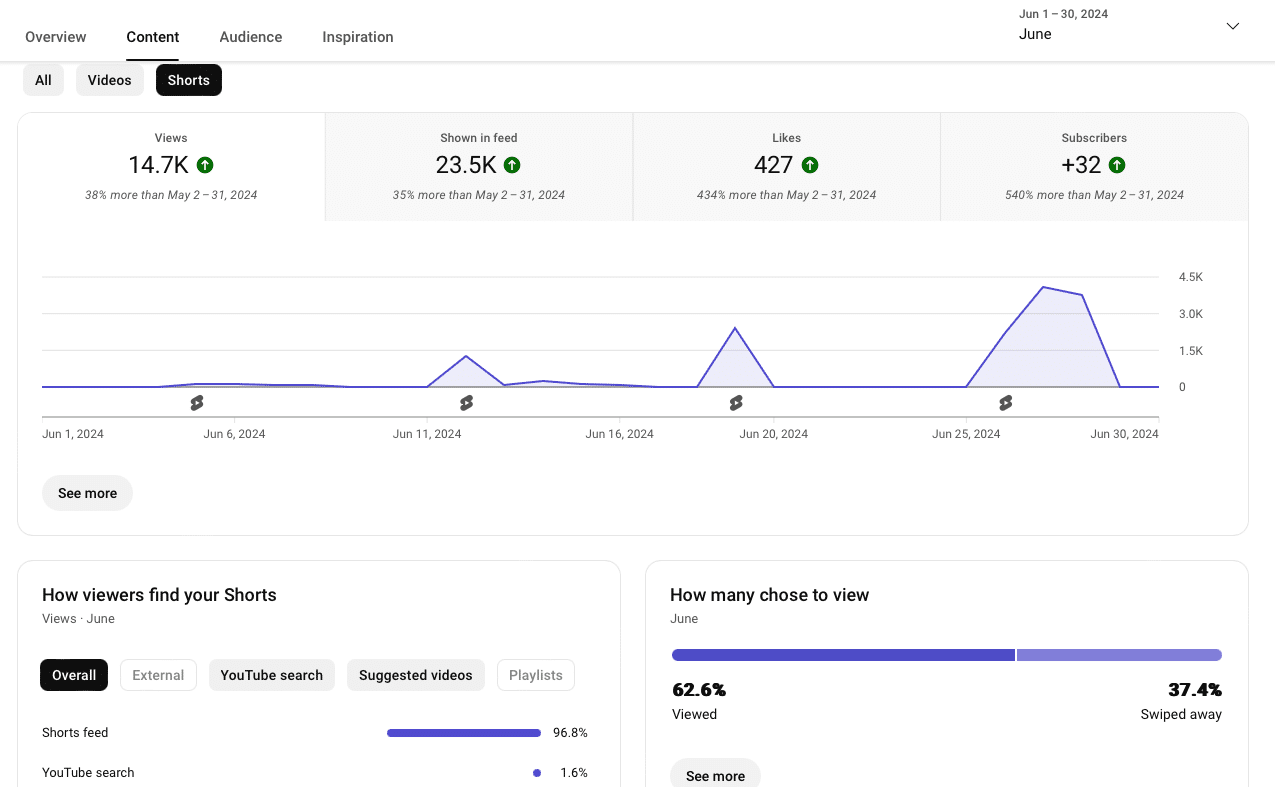Click the Shorts marker near Jun 12
The image size is (1275, 787).
466,403
